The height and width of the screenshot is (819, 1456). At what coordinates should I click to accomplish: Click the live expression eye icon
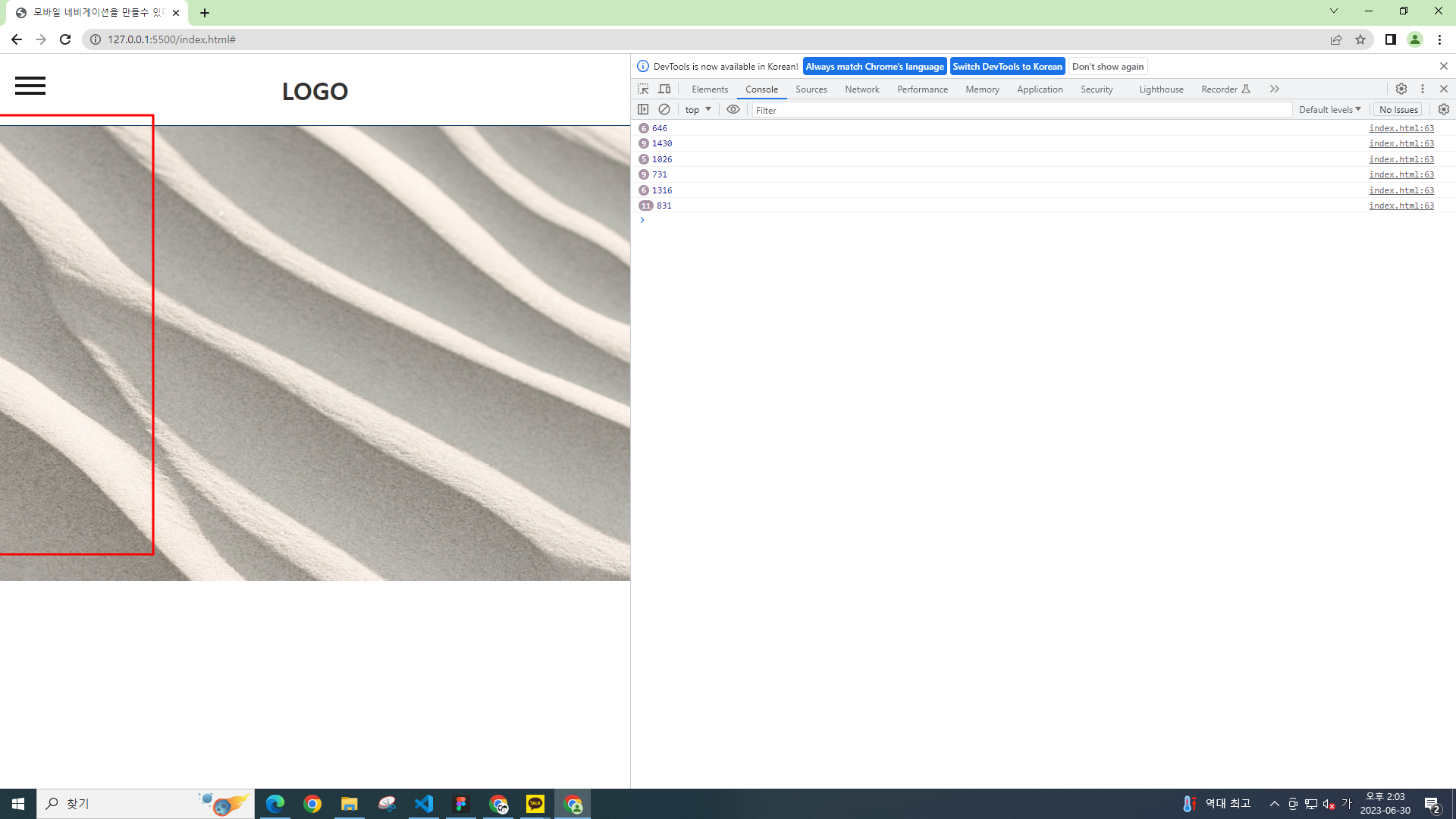click(x=733, y=109)
